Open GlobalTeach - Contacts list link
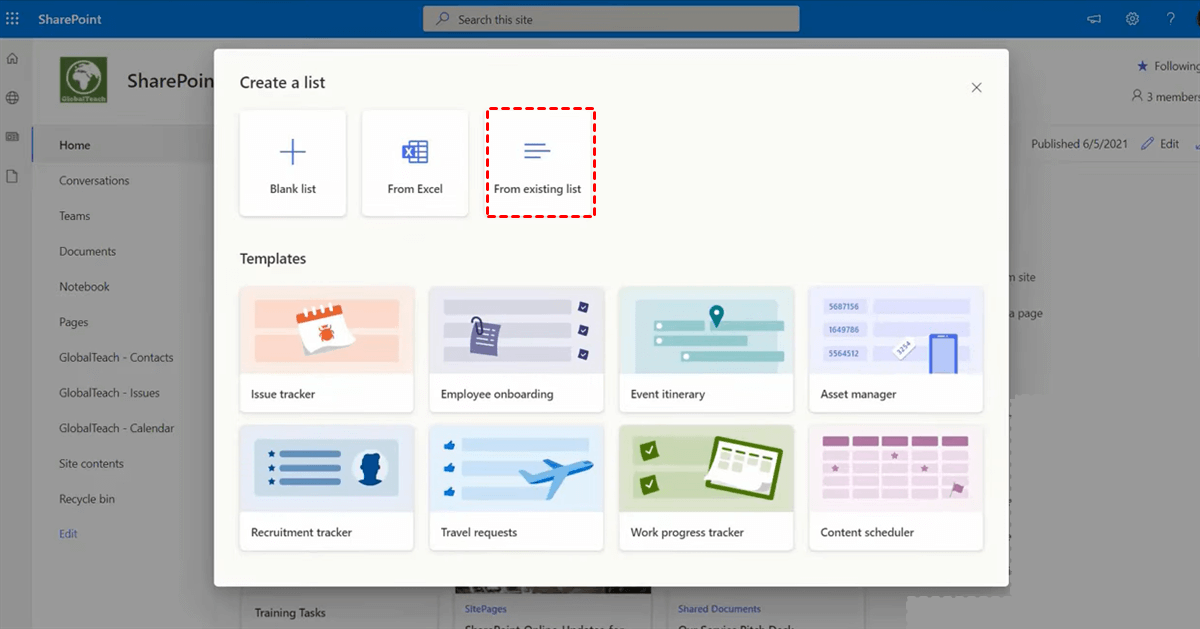The height and width of the screenshot is (629, 1200). point(116,358)
